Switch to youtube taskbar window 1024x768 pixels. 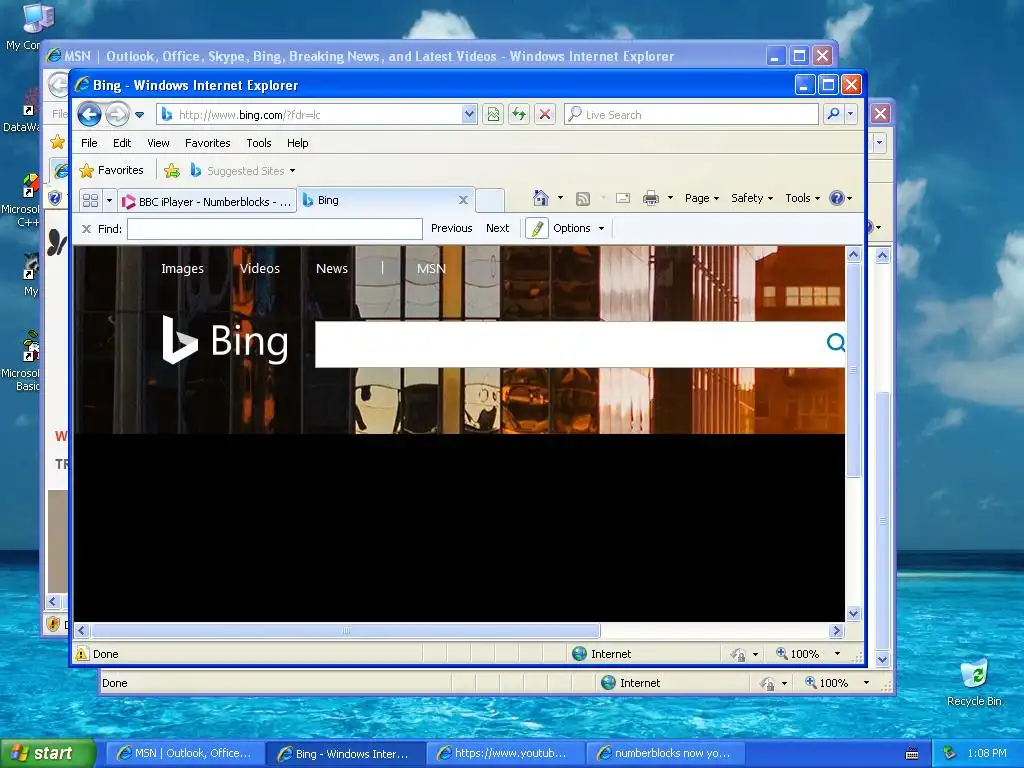[x=505, y=753]
